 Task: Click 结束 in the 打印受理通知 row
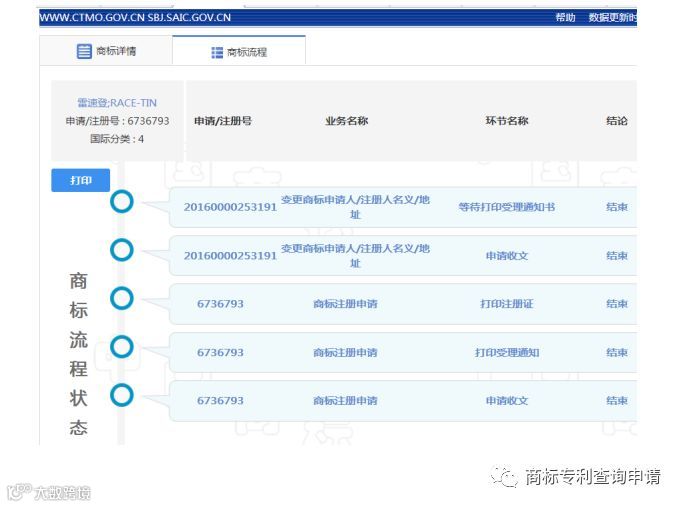click(617, 353)
